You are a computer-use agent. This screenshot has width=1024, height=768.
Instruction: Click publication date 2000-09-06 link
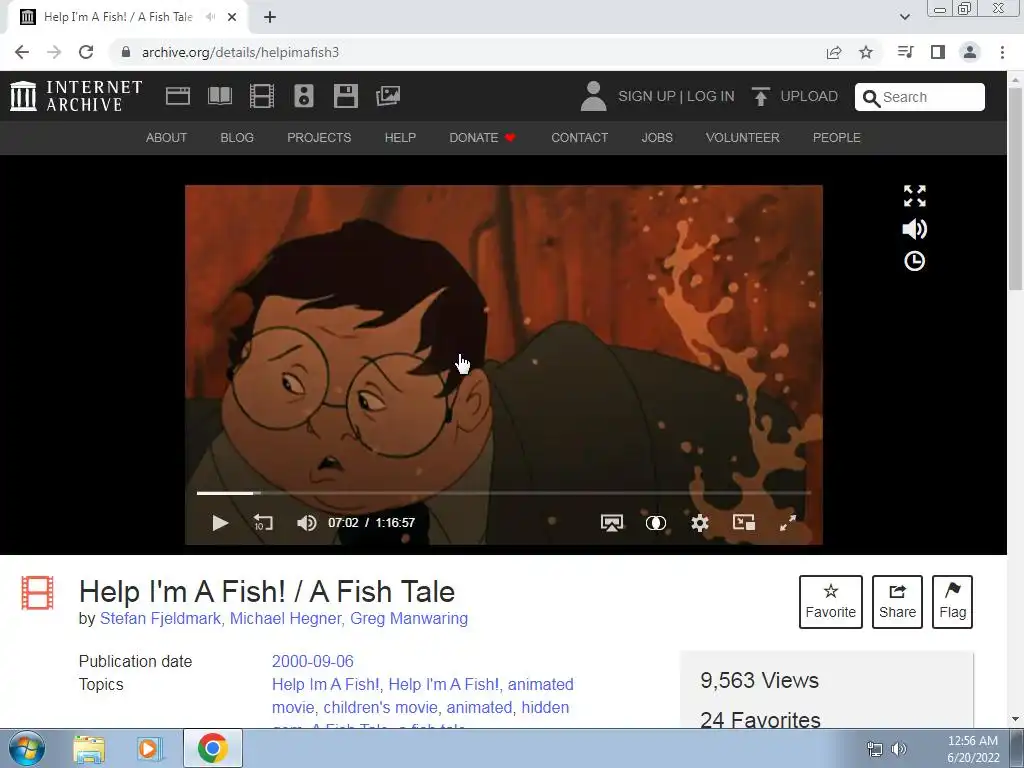pyautogui.click(x=313, y=662)
